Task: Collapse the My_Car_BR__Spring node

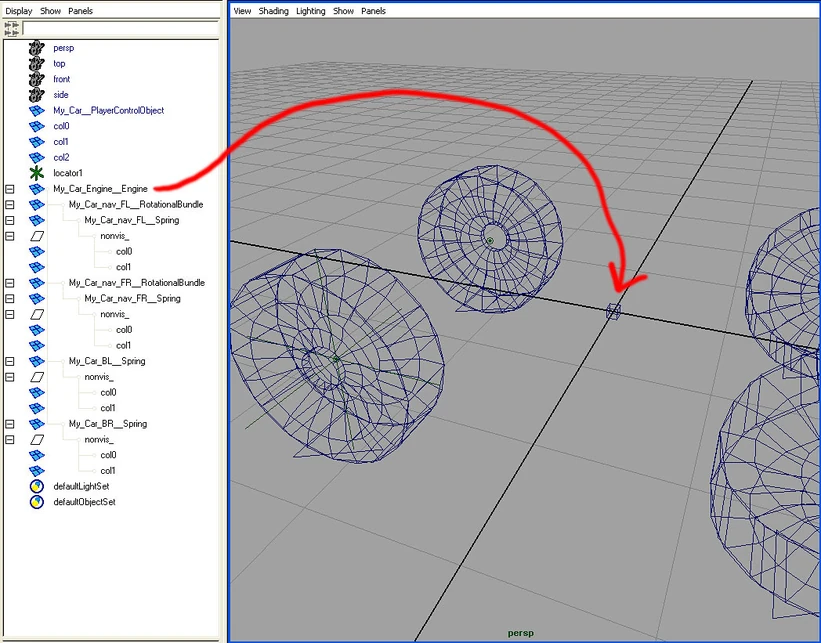Action: tap(10, 424)
